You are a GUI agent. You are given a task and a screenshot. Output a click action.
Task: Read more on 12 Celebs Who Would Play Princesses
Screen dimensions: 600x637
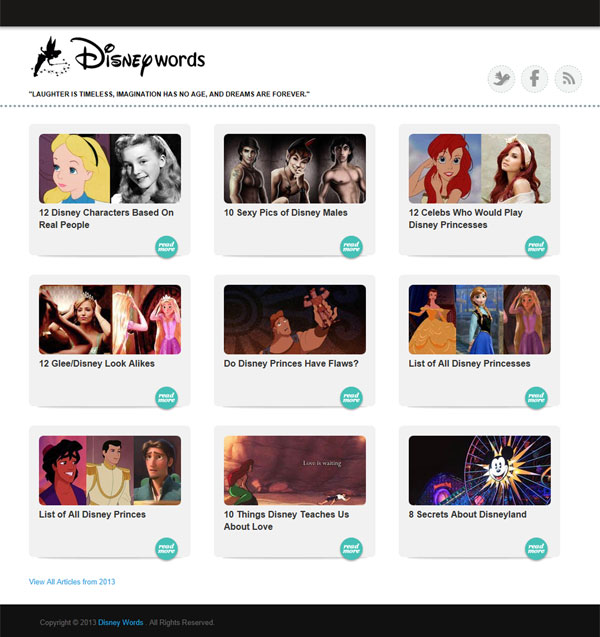point(536,247)
